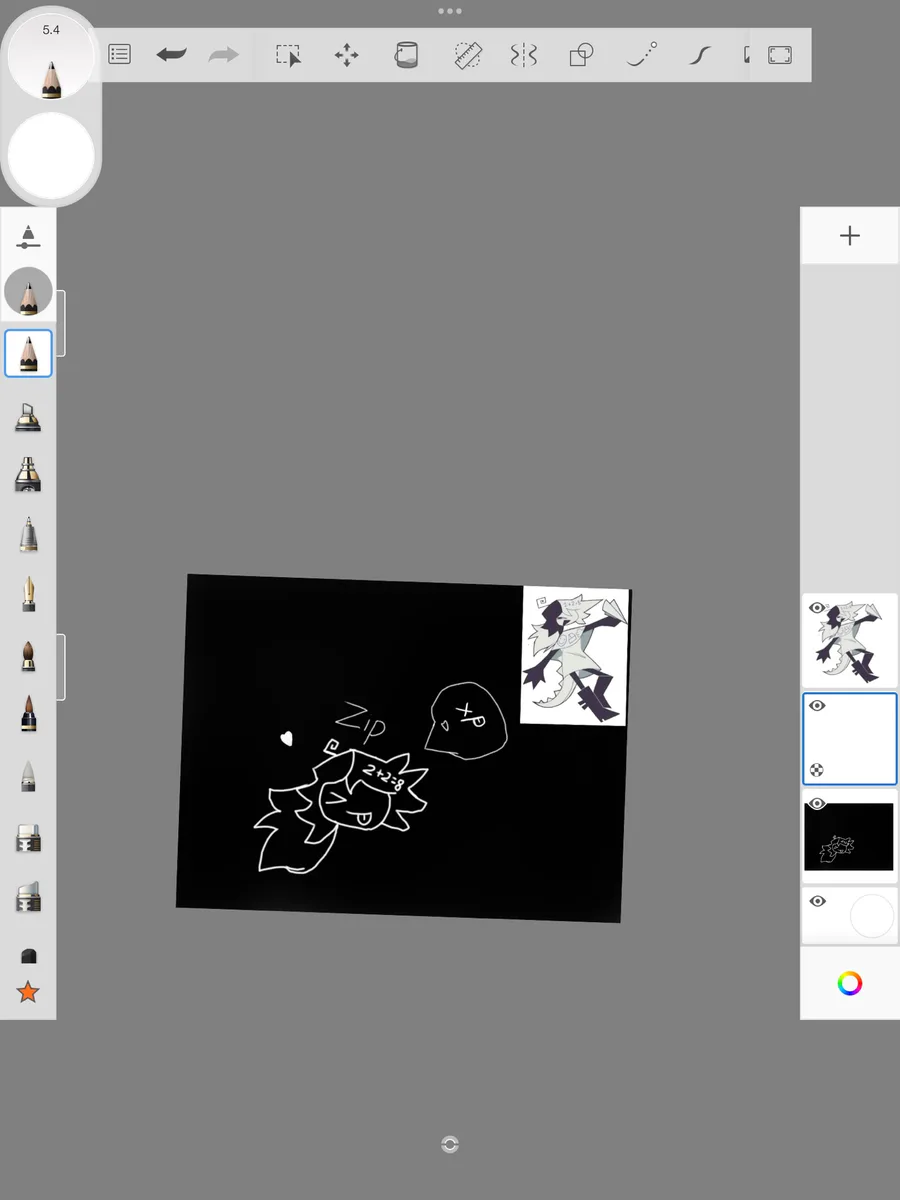Select the hard eraser brush
This screenshot has height=1200, width=900.
click(28, 838)
